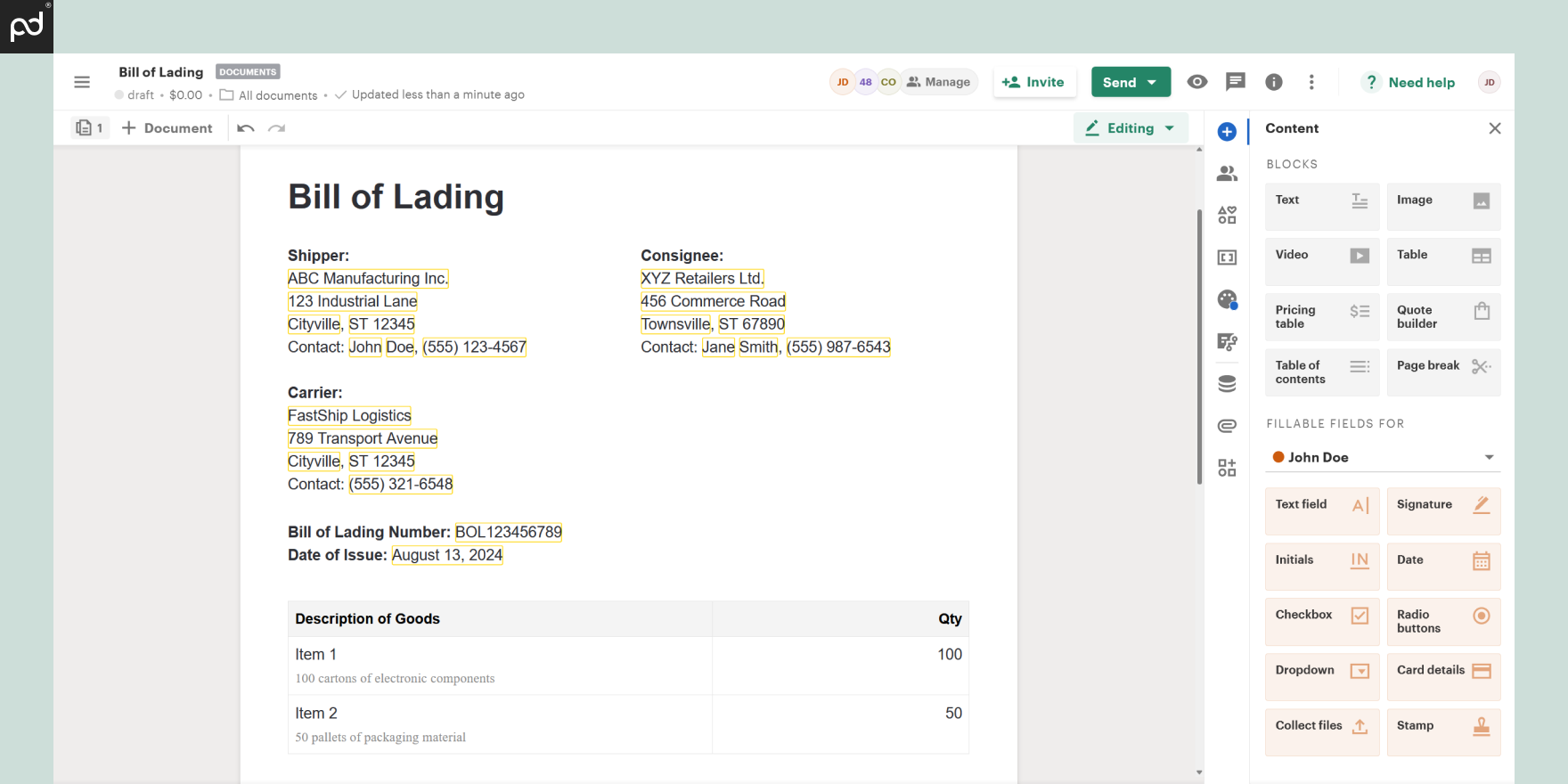Image resolution: width=1568 pixels, height=784 pixels.
Task: Open the Design palette sidebar icon
Action: point(1227,299)
